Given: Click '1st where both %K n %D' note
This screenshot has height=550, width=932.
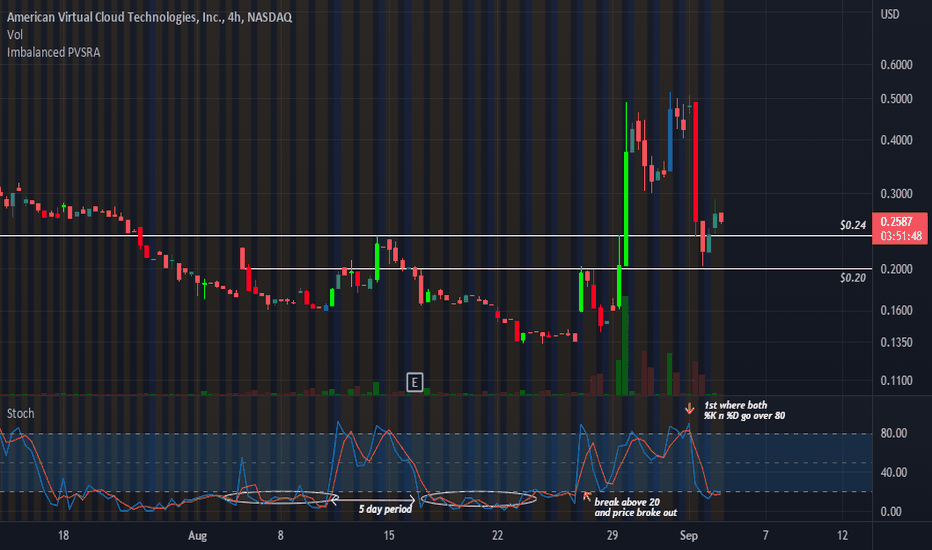Looking at the screenshot, I should coord(744,410).
